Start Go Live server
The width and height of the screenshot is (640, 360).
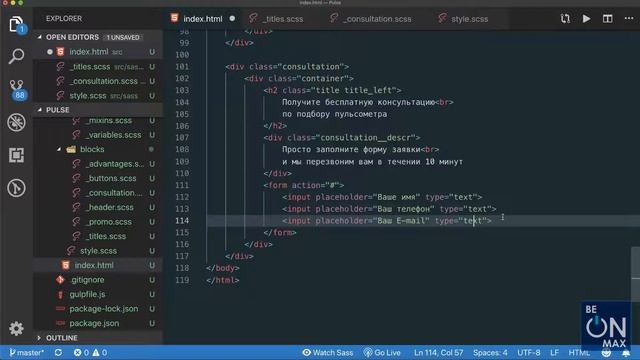[x=382, y=353]
